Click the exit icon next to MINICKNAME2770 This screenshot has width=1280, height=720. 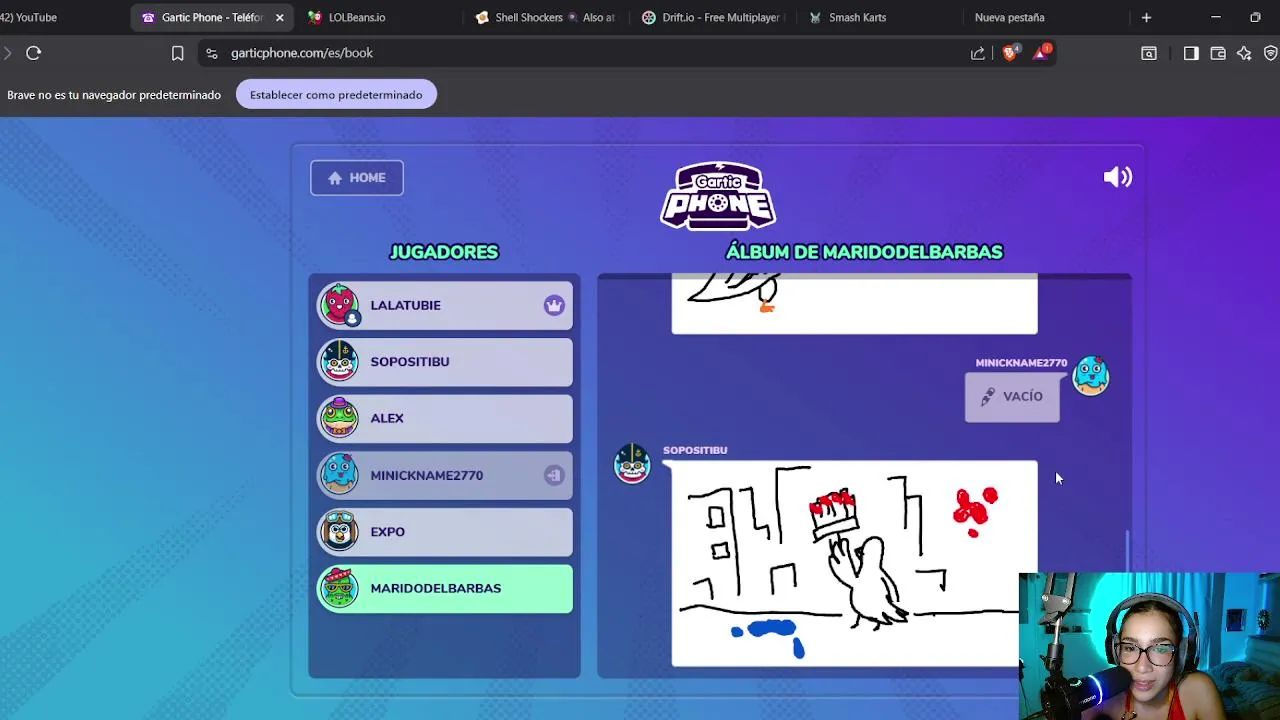(554, 475)
